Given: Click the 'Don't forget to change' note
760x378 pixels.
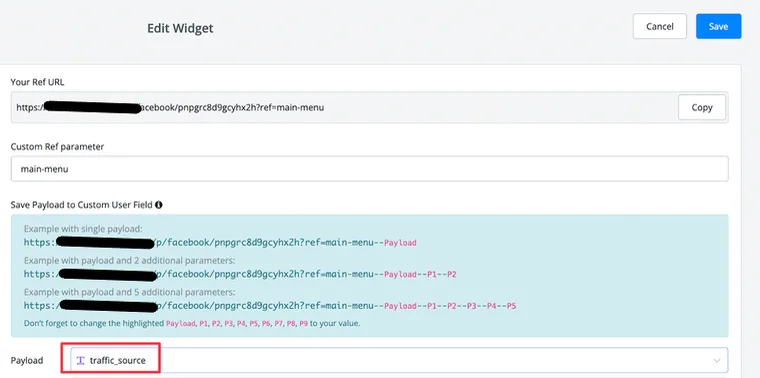Looking at the screenshot, I should 192,323.
